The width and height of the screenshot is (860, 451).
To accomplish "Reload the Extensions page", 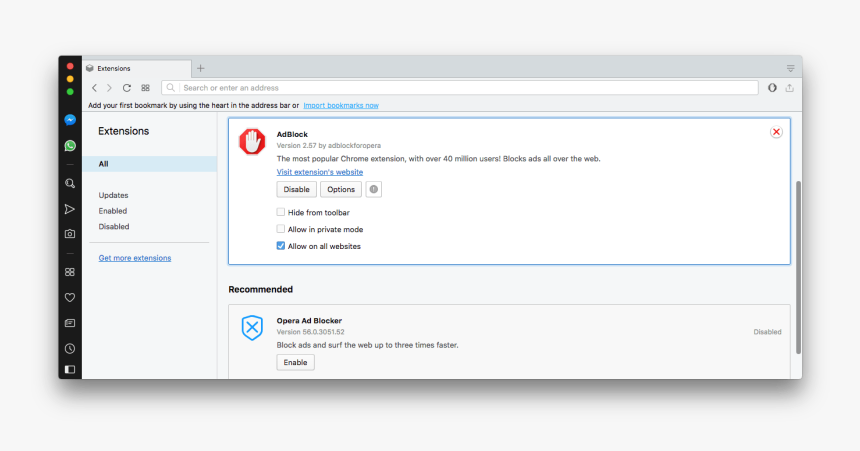I will pos(127,88).
